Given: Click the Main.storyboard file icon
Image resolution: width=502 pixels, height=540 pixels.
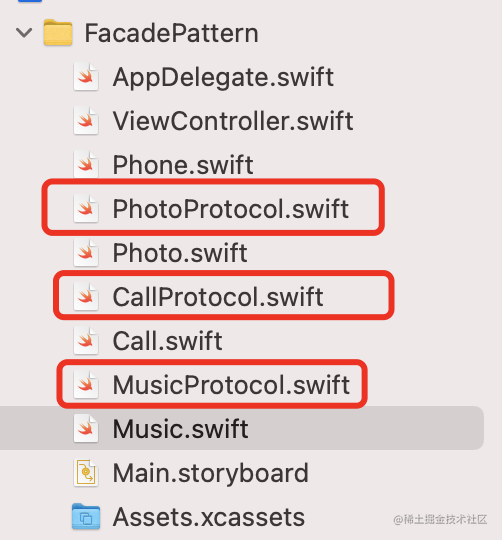Looking at the screenshot, I should [86, 473].
